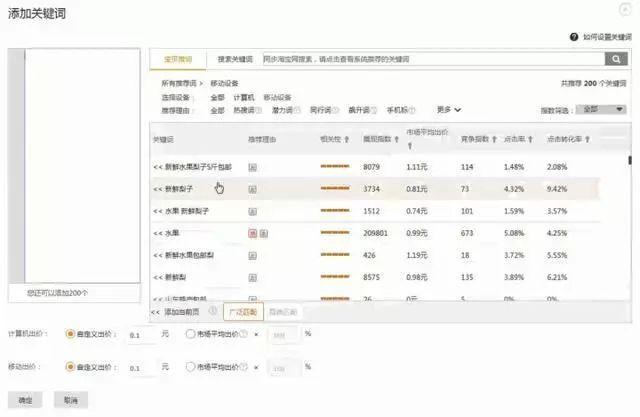Sort by 点击率 column arrow
640x417 pixels.
[x=530, y=140]
